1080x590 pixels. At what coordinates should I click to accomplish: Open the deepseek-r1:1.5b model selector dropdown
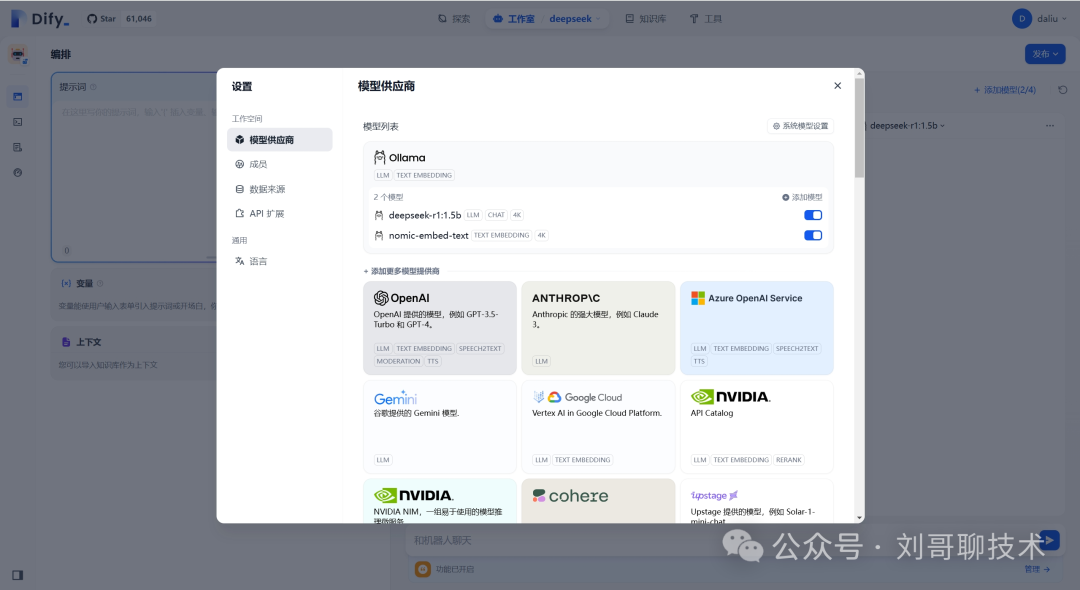point(907,126)
